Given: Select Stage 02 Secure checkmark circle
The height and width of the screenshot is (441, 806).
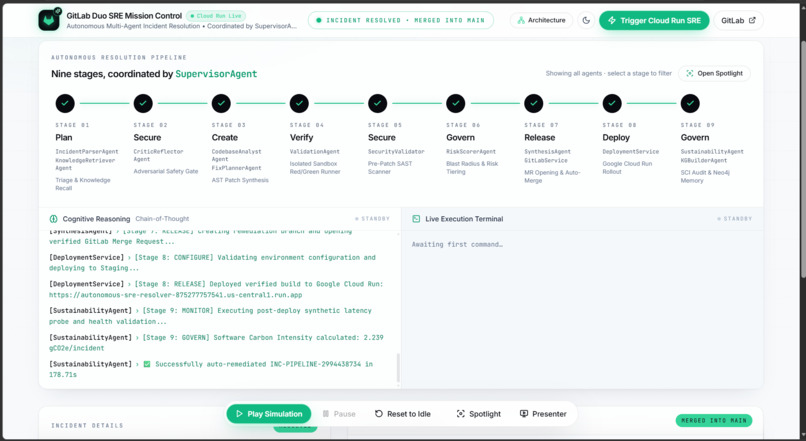Looking at the screenshot, I should 143,103.
